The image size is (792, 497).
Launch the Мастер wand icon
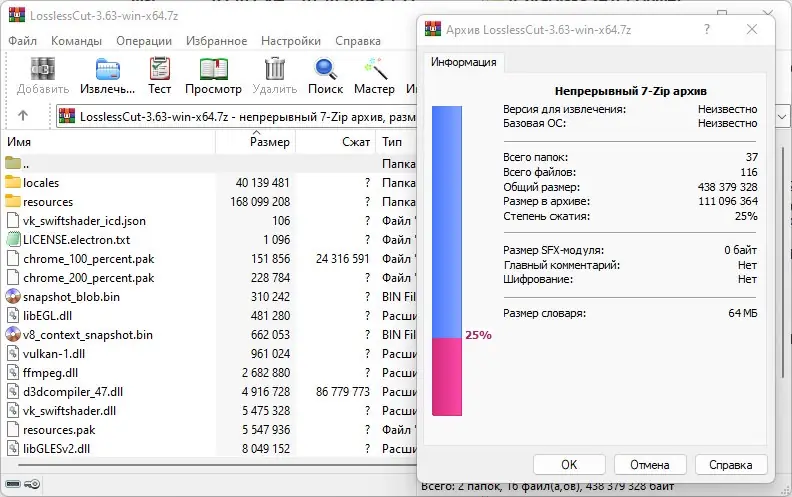point(375,69)
